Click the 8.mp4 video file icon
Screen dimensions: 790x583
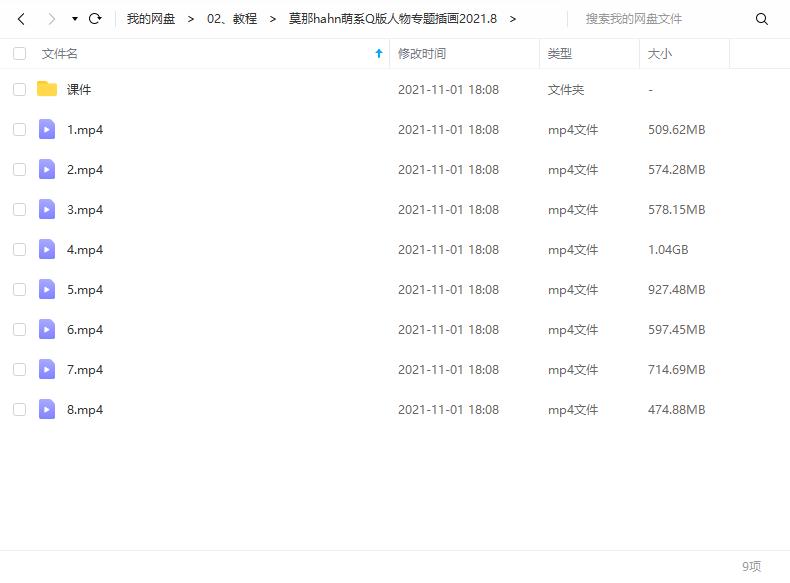(47, 409)
